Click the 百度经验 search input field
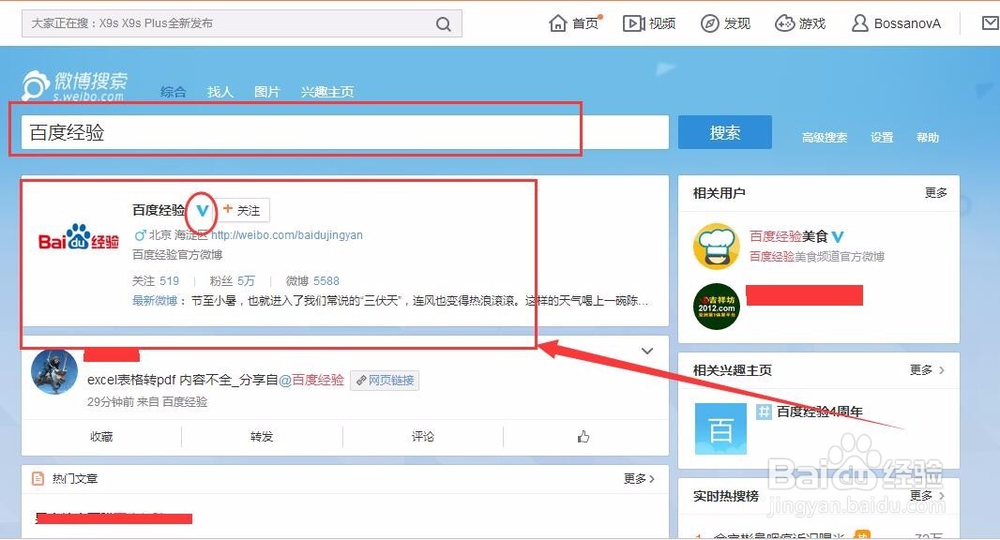Viewport: 1000px width, 540px height. (x=344, y=133)
